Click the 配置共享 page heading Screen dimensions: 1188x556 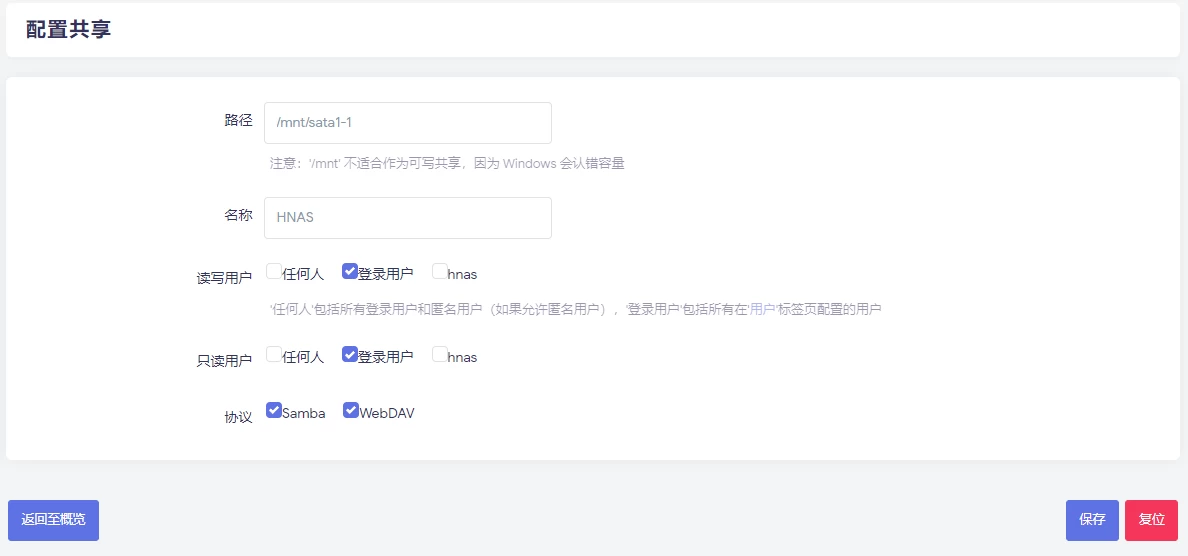click(69, 30)
